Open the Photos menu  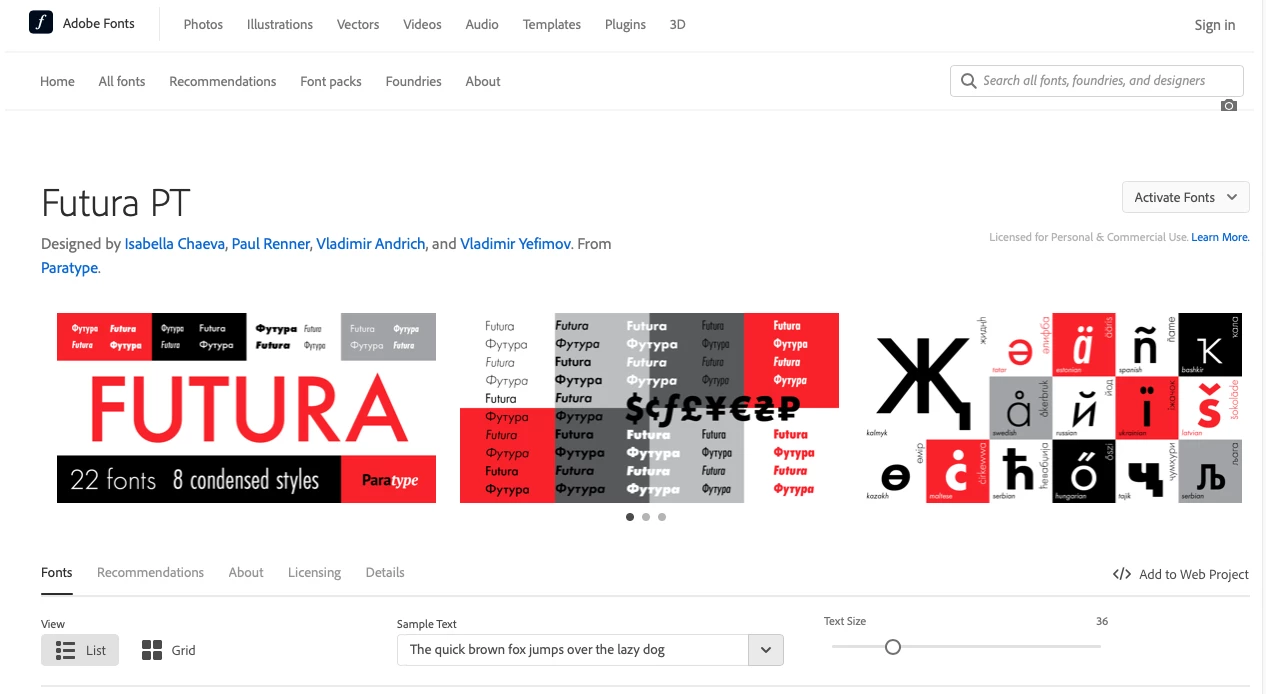point(203,24)
